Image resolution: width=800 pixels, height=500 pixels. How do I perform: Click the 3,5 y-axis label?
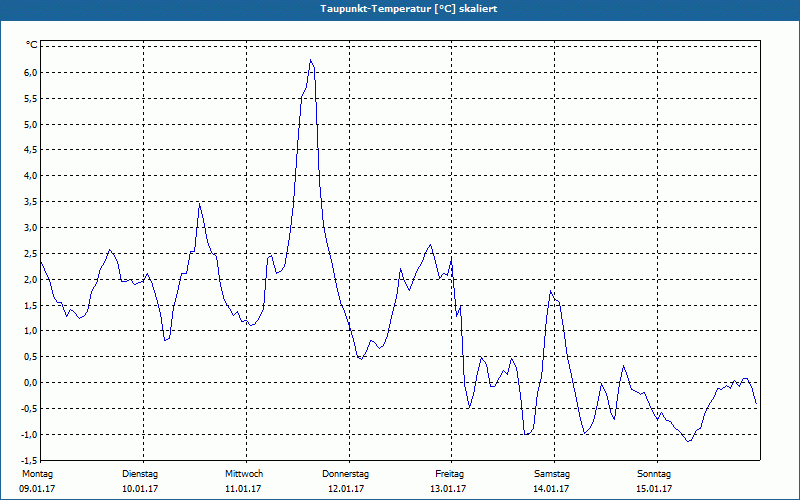tap(31, 202)
